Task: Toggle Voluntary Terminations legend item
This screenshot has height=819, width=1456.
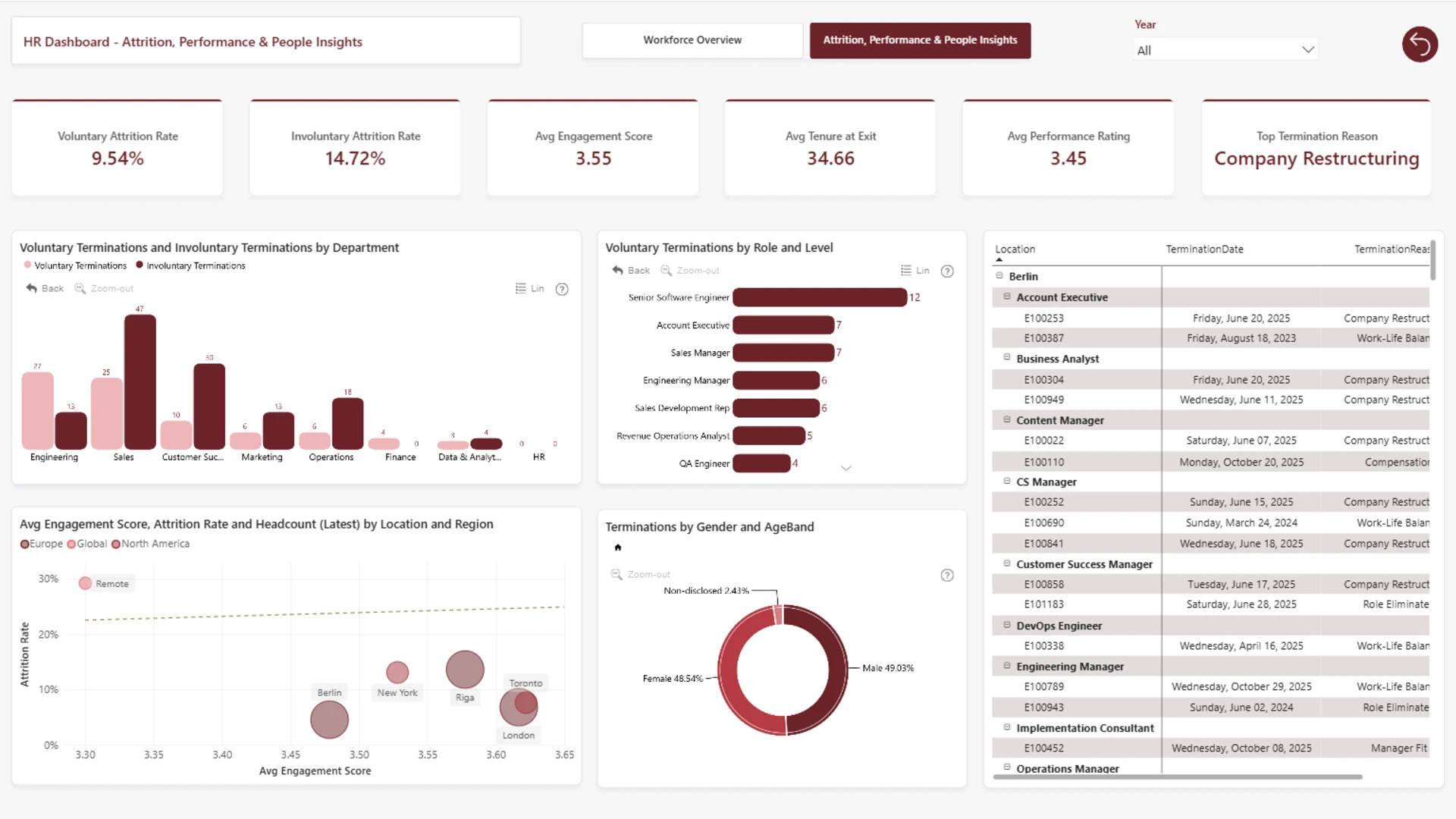Action: (75, 265)
